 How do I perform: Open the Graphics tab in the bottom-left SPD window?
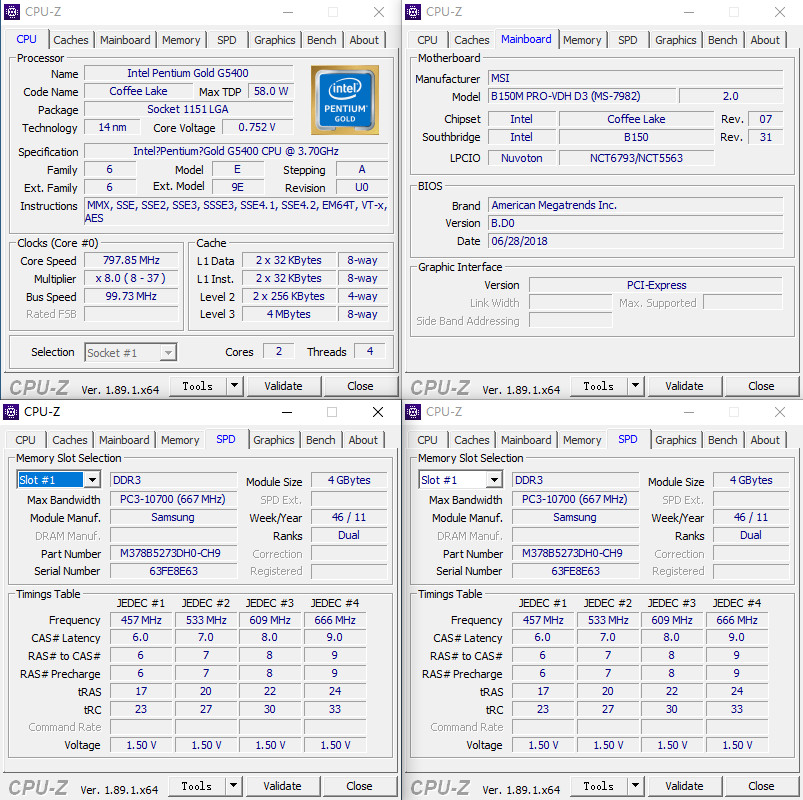(x=273, y=440)
